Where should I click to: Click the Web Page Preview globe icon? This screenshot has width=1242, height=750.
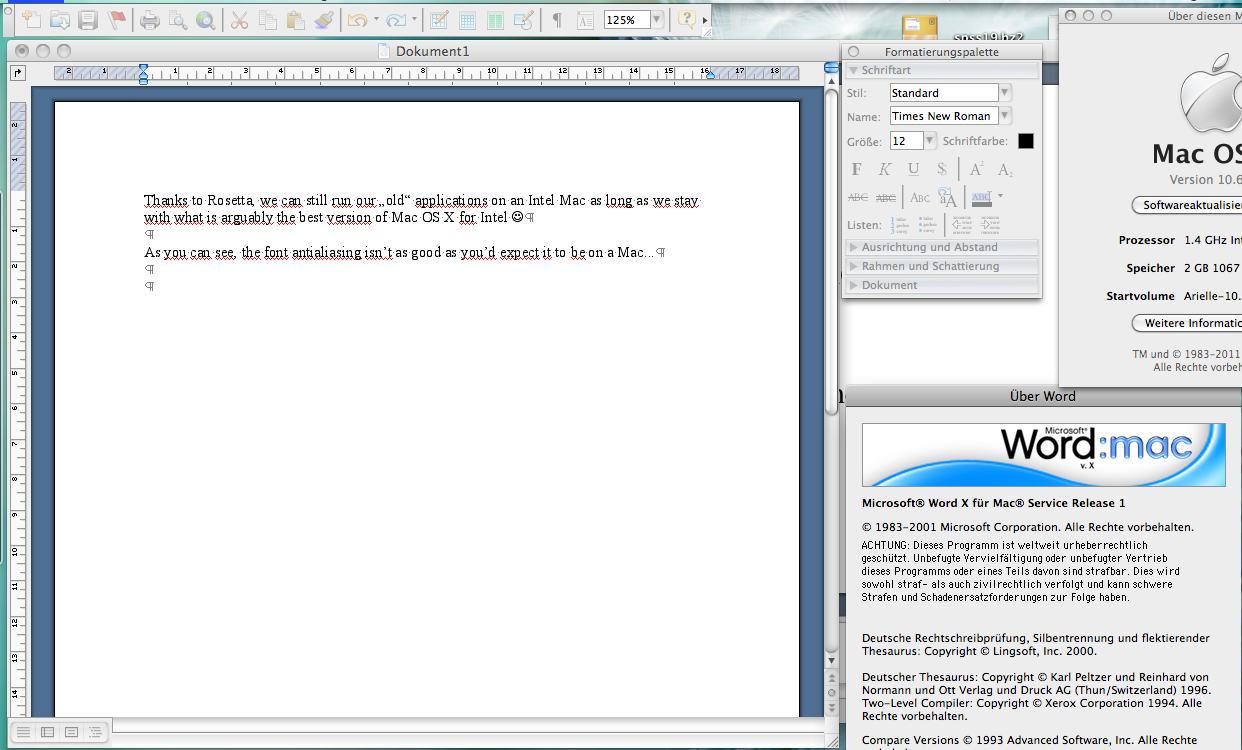(x=206, y=19)
